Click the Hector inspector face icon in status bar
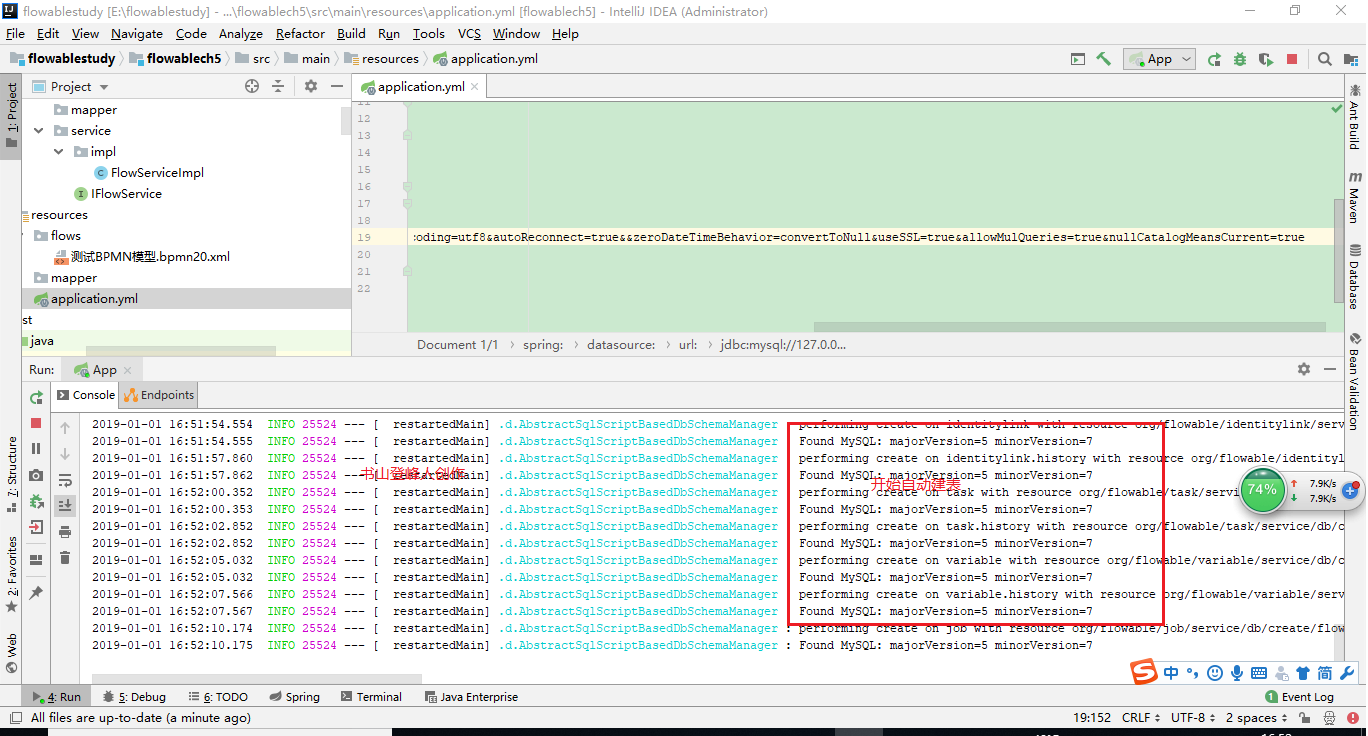 click(1330, 718)
